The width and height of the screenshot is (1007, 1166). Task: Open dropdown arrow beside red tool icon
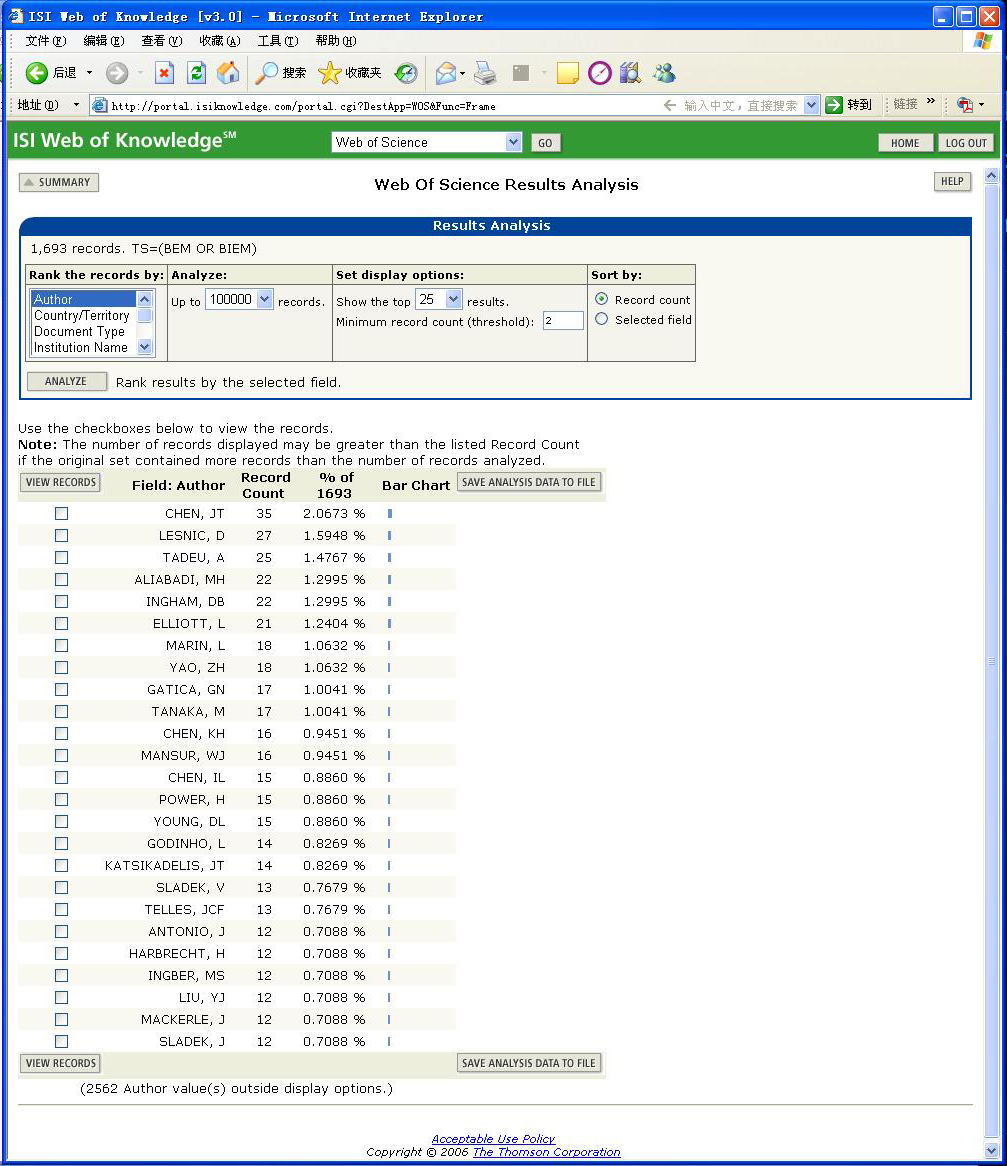coord(982,105)
